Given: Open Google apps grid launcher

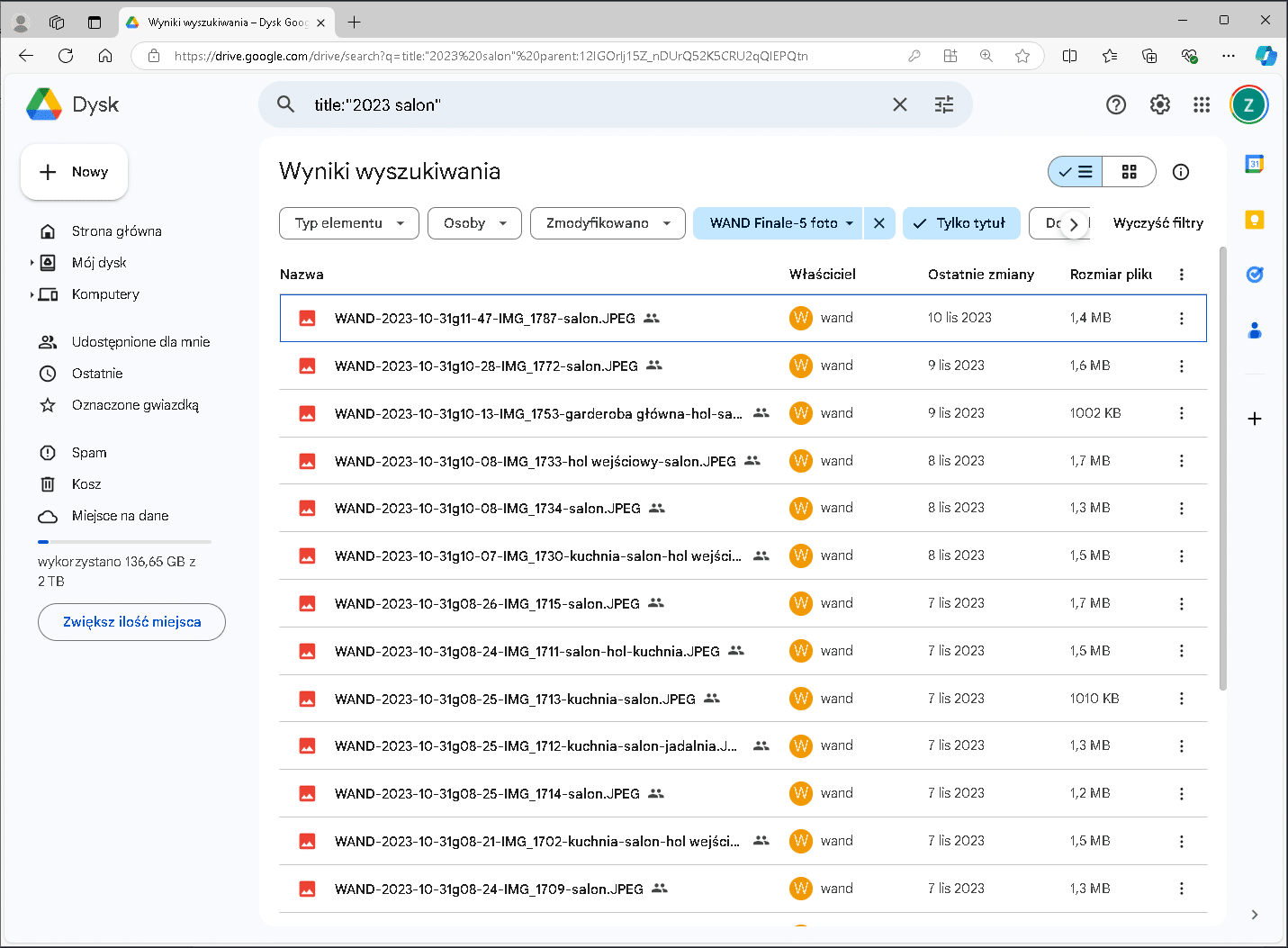Looking at the screenshot, I should coord(1201,104).
